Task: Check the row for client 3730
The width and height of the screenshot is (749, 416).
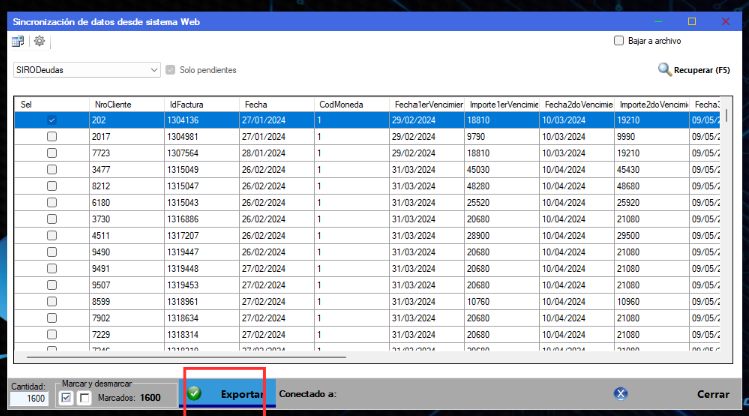Action: tap(52, 219)
